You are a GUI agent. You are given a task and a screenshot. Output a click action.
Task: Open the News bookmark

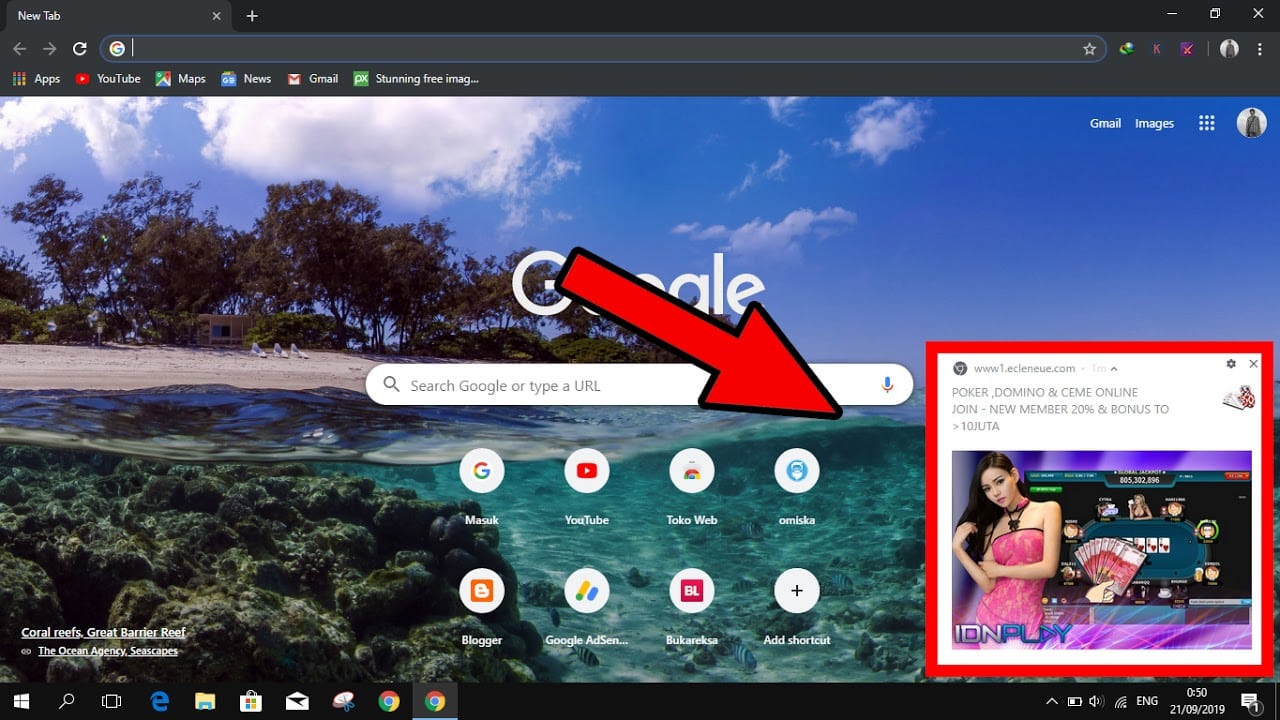click(x=246, y=79)
